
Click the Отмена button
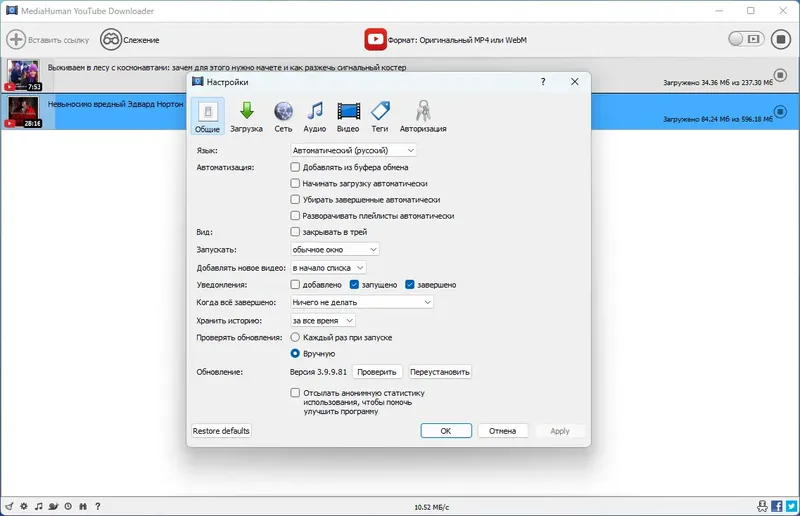click(x=503, y=431)
